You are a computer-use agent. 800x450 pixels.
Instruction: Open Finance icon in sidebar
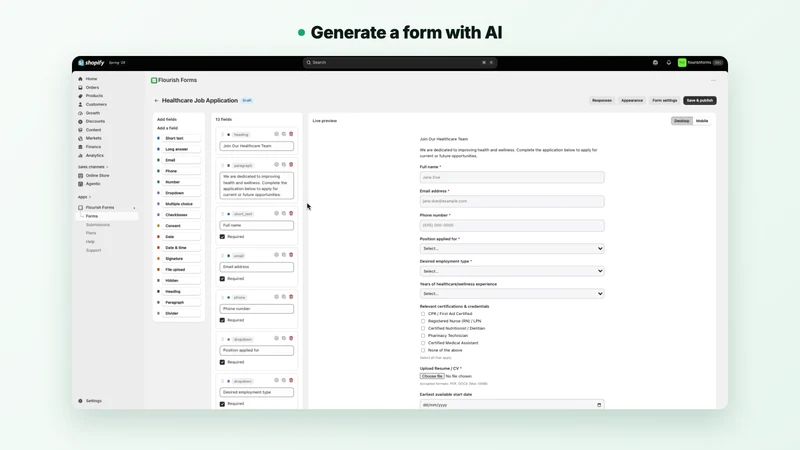point(80,147)
